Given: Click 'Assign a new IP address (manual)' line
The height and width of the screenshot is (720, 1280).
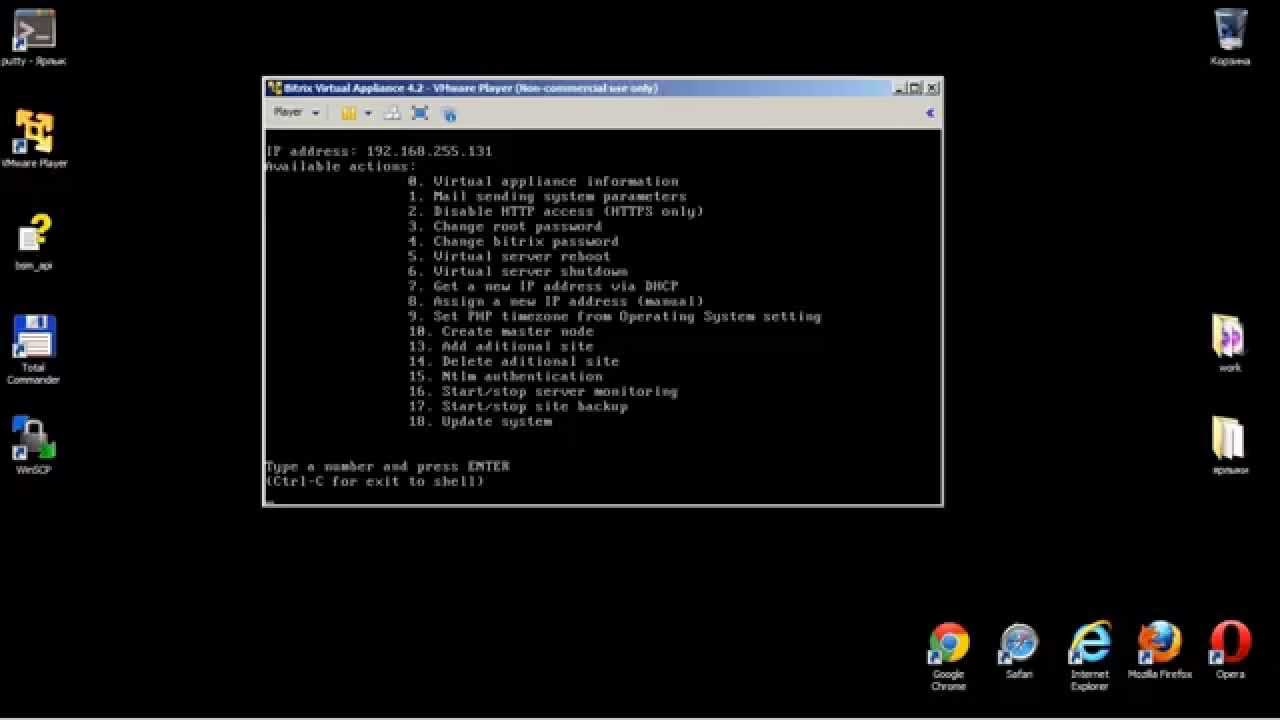Looking at the screenshot, I should coord(556,301).
